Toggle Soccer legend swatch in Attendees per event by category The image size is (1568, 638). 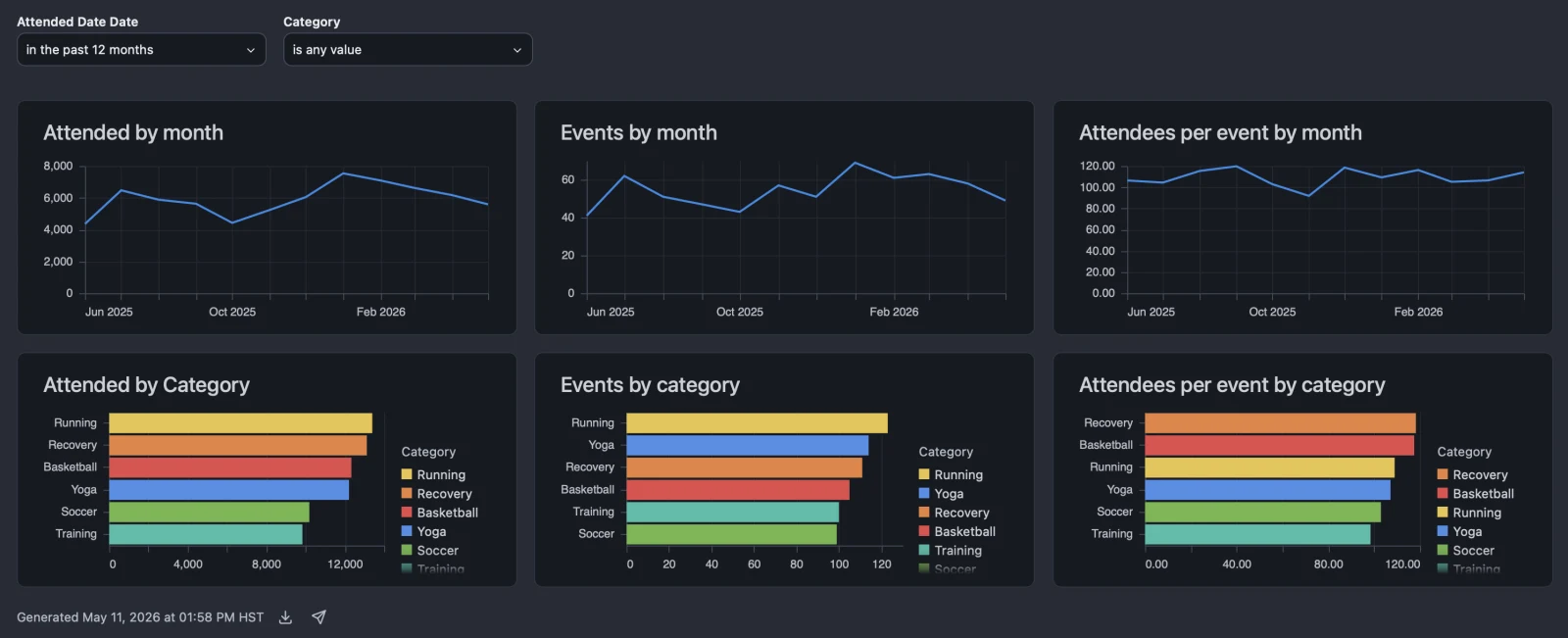(x=1443, y=551)
